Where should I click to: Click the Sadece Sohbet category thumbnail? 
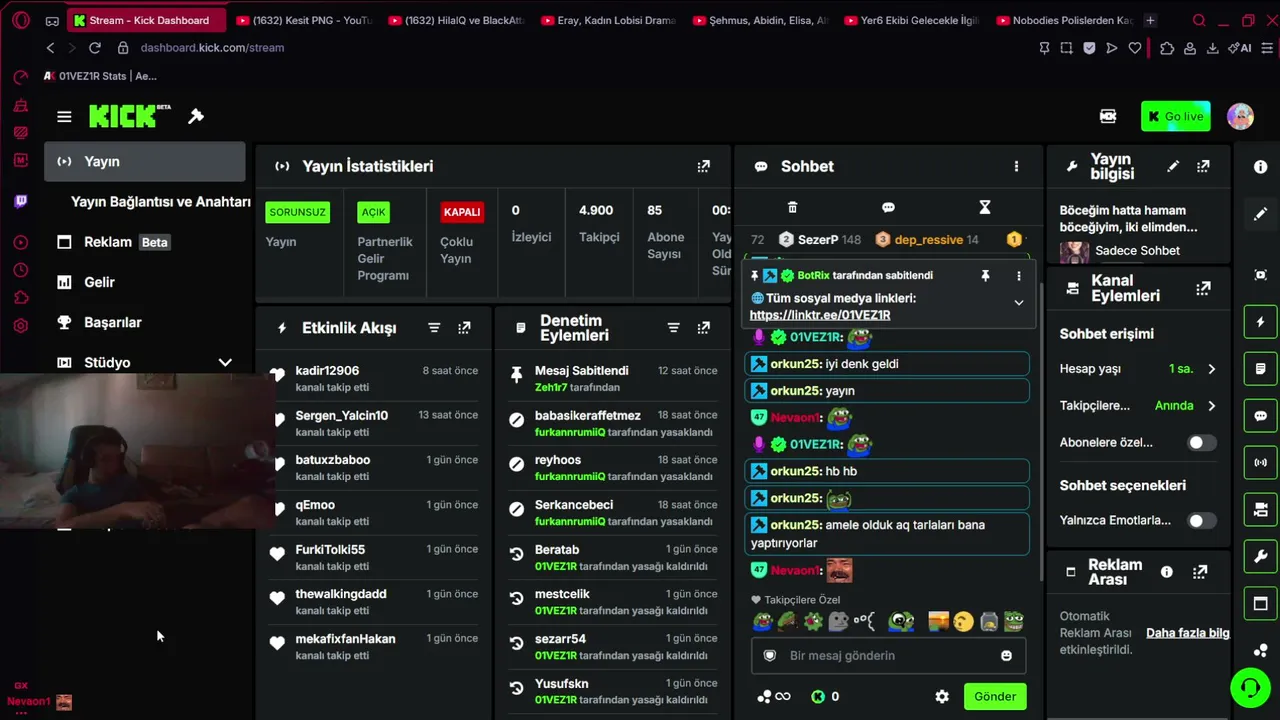(1075, 251)
